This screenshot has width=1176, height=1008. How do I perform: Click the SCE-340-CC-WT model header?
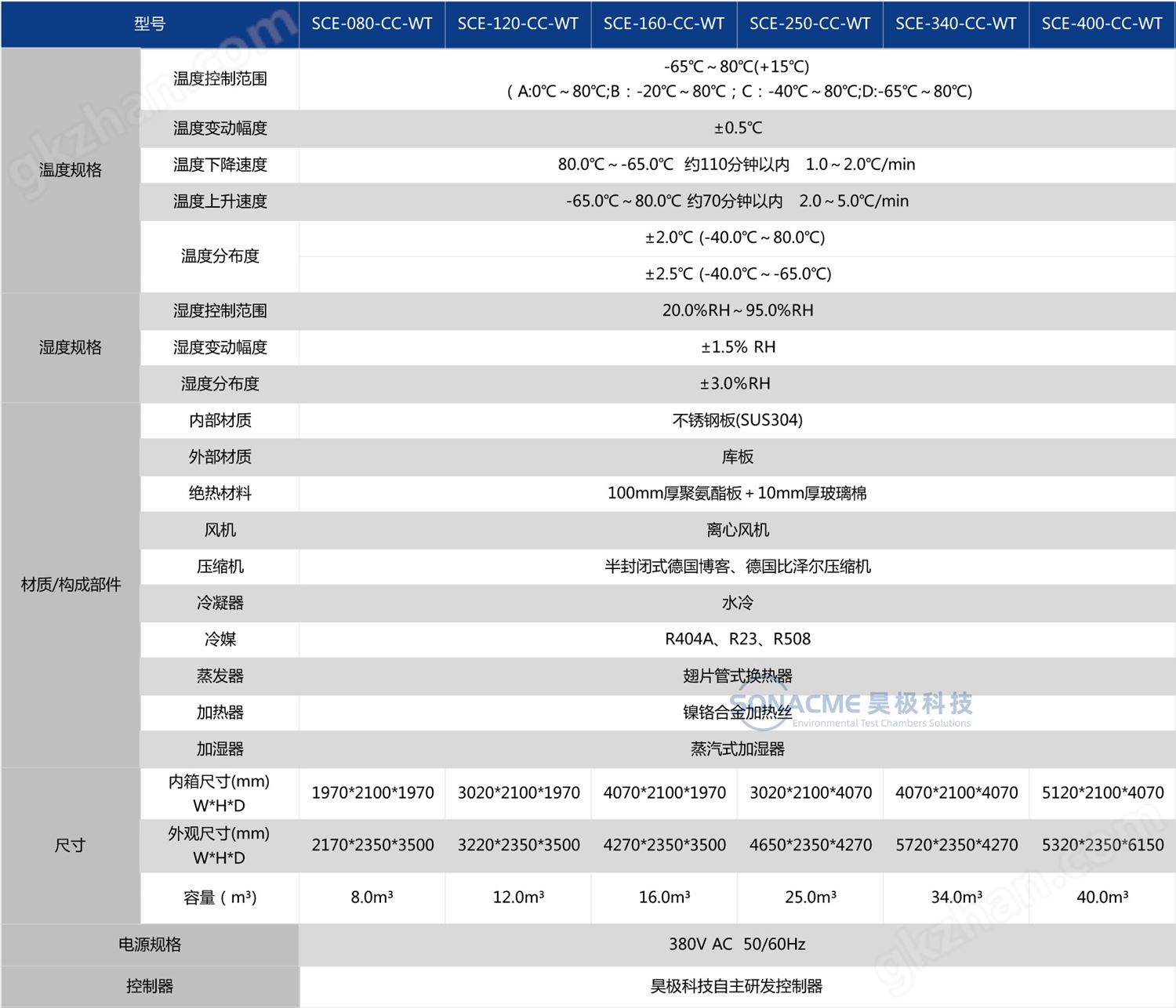(x=956, y=24)
